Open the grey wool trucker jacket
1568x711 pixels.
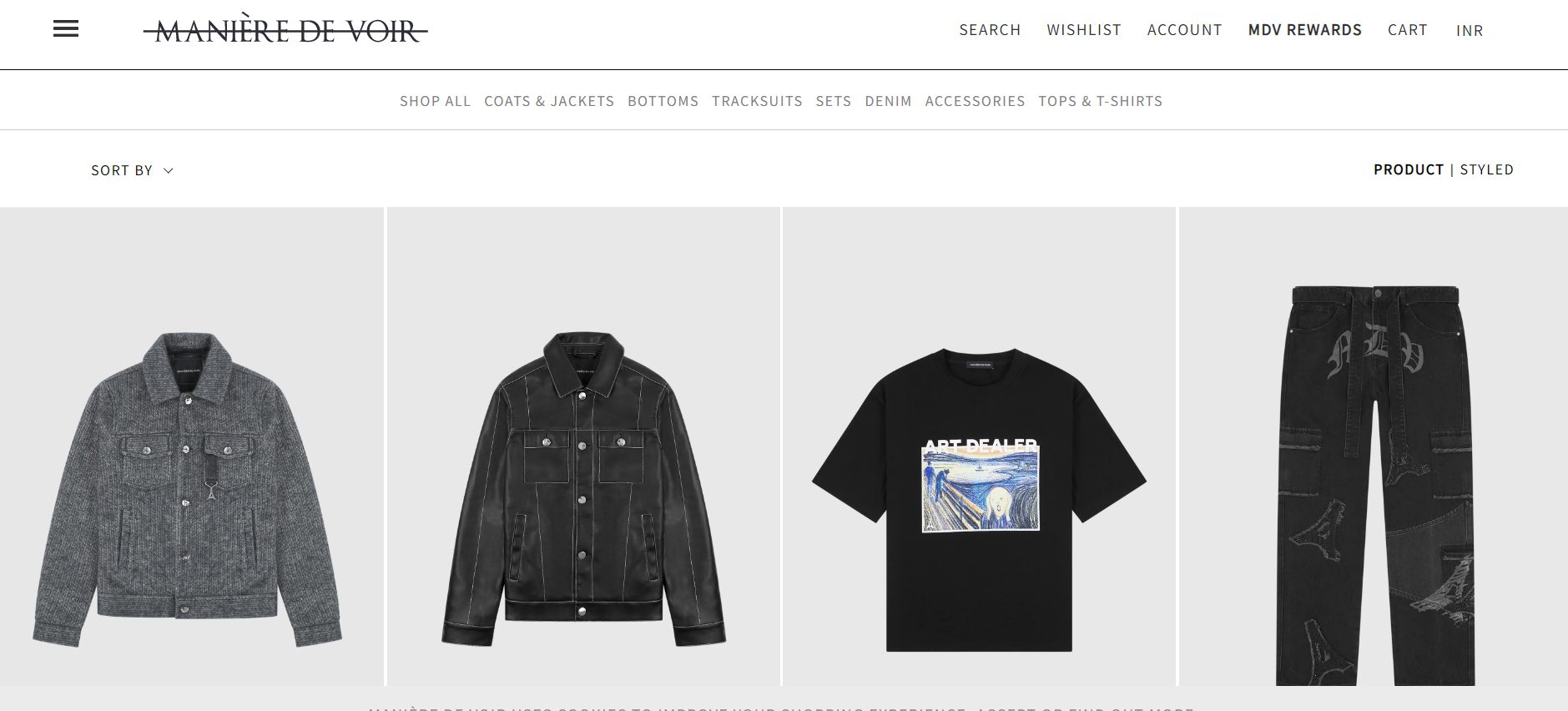[191, 446]
